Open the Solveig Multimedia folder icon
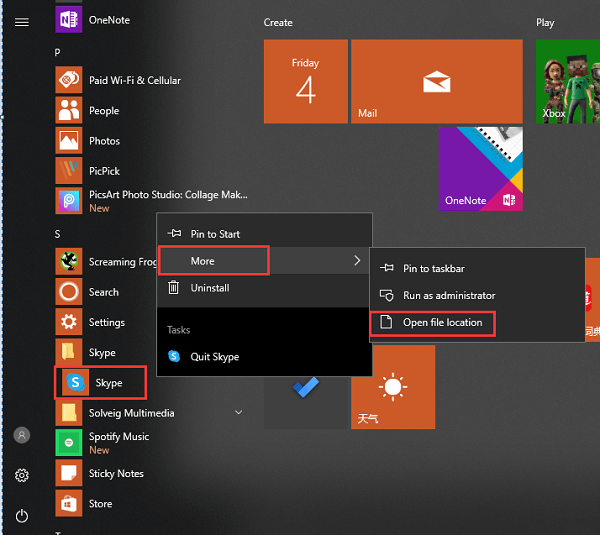Screen dimensions: 600x535 pos(69,413)
